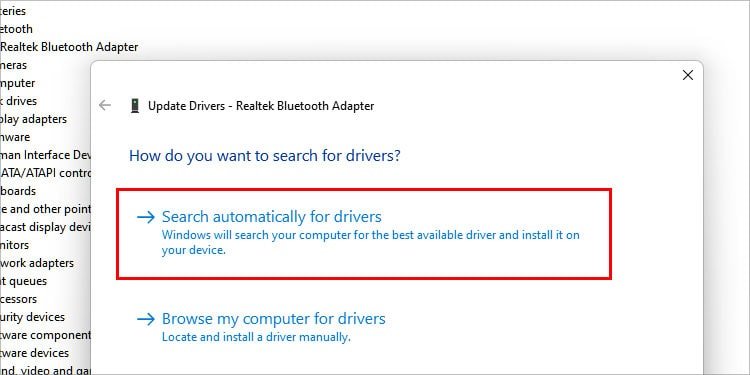Viewport: 750px width, 375px height.
Task: Select the Monitors category entry
Action: [14, 245]
